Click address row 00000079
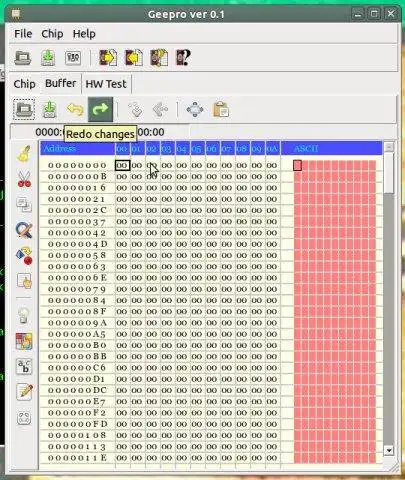 (x=77, y=289)
